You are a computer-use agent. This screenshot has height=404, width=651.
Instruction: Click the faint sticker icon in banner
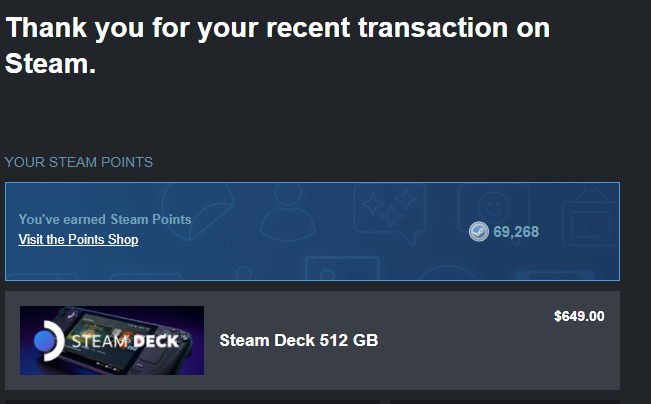(x=194, y=210)
